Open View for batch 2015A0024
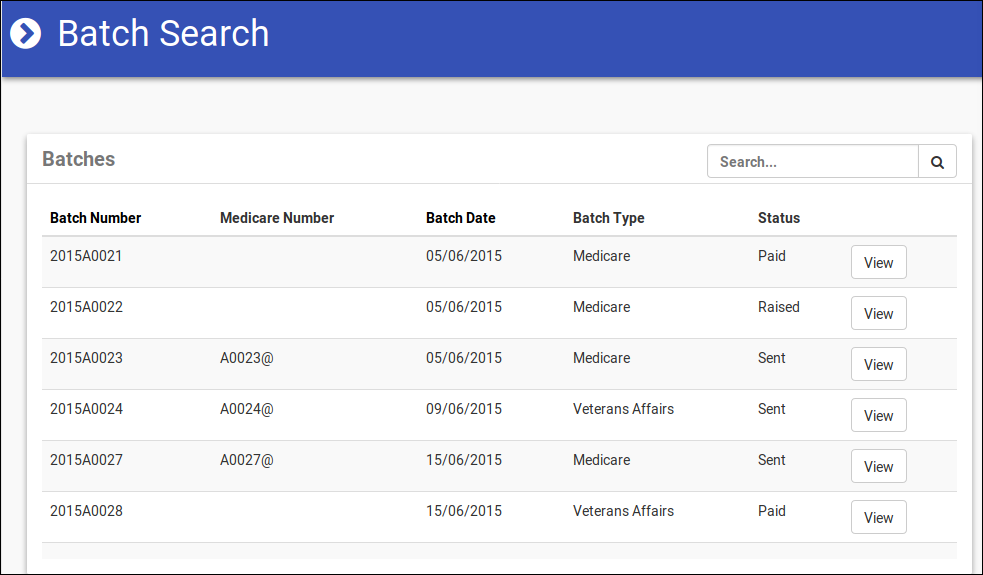The width and height of the screenshot is (983, 575). click(878, 416)
